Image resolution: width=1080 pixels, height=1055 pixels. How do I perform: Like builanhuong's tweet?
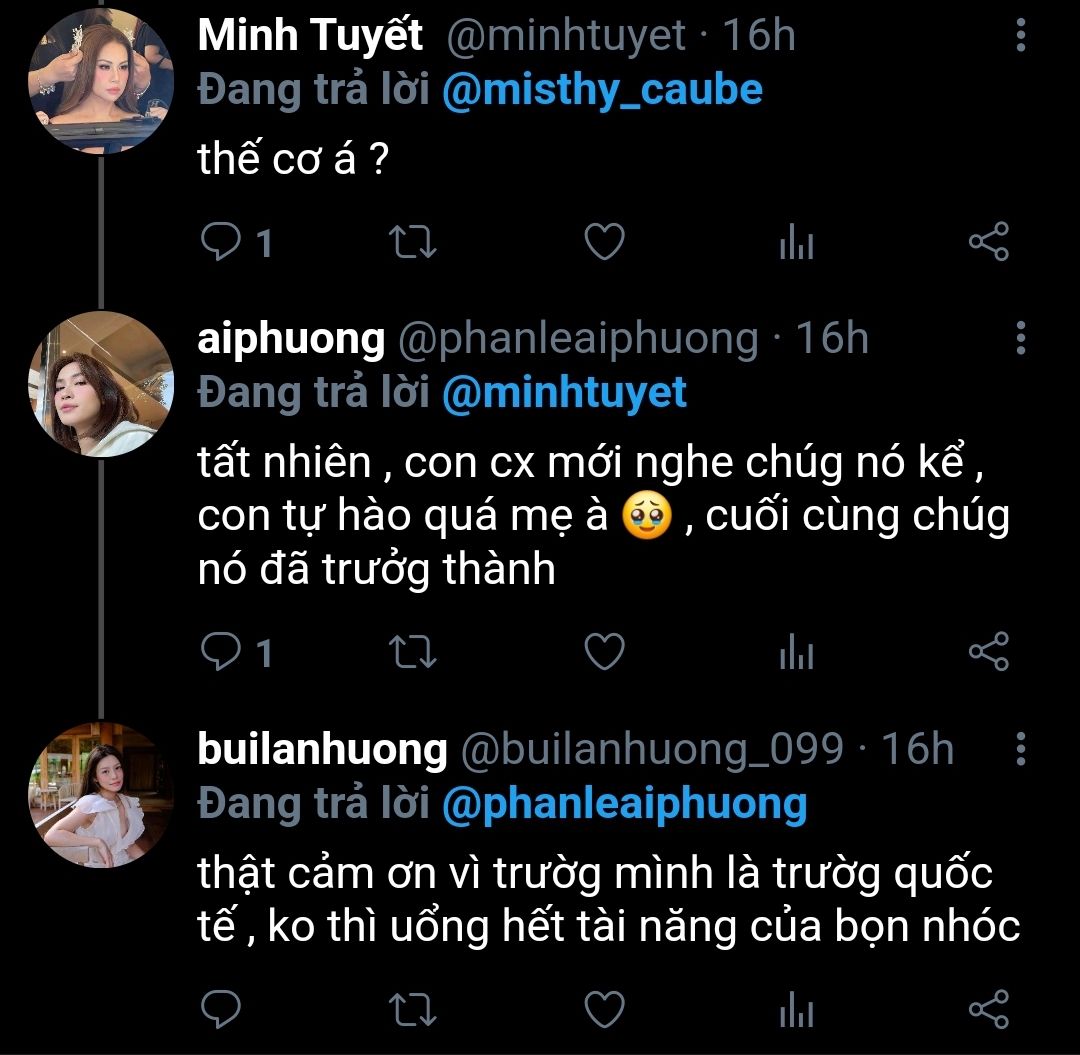(604, 1009)
